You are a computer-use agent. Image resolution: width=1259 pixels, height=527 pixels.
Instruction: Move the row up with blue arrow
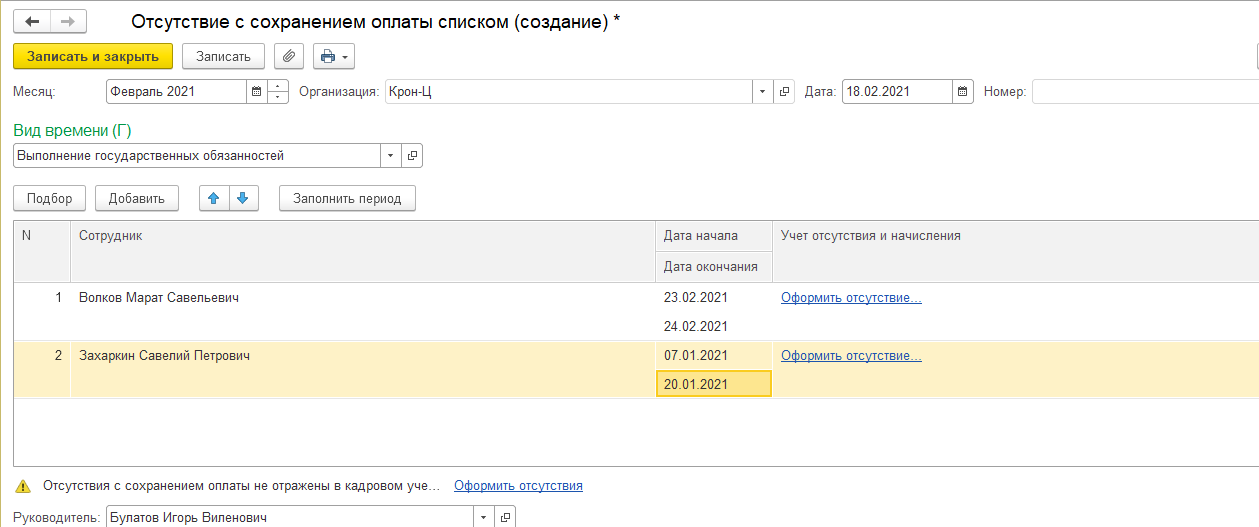pos(213,198)
